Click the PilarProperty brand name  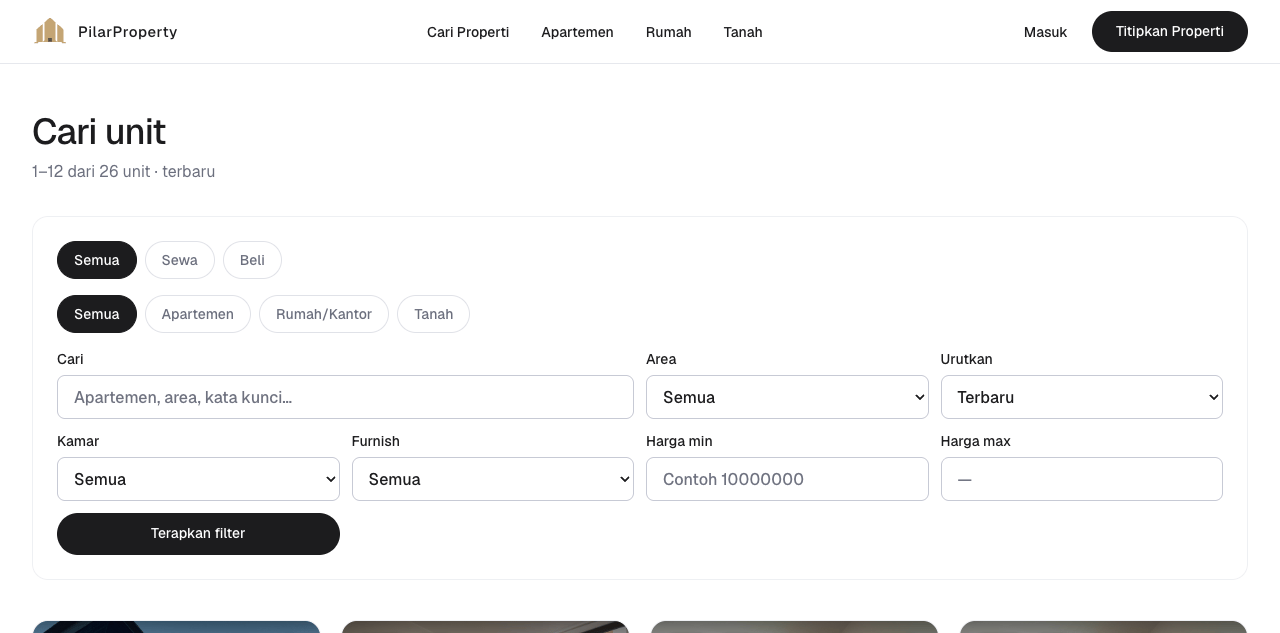click(128, 32)
